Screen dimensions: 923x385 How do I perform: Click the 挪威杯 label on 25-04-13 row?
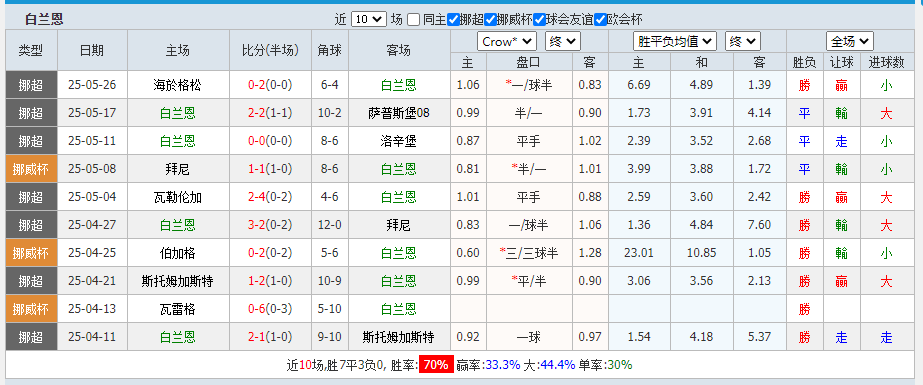(x=31, y=309)
